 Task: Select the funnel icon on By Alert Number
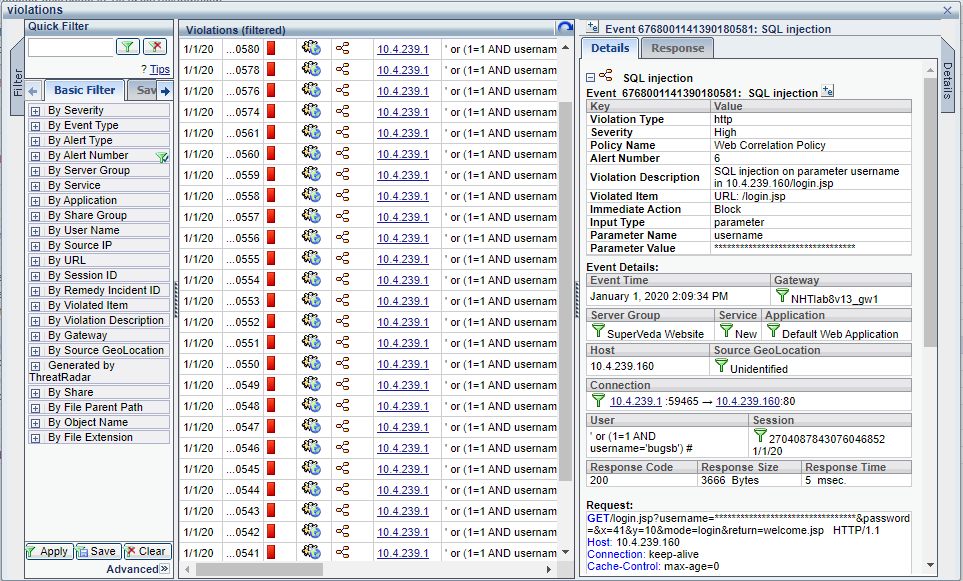(x=163, y=156)
